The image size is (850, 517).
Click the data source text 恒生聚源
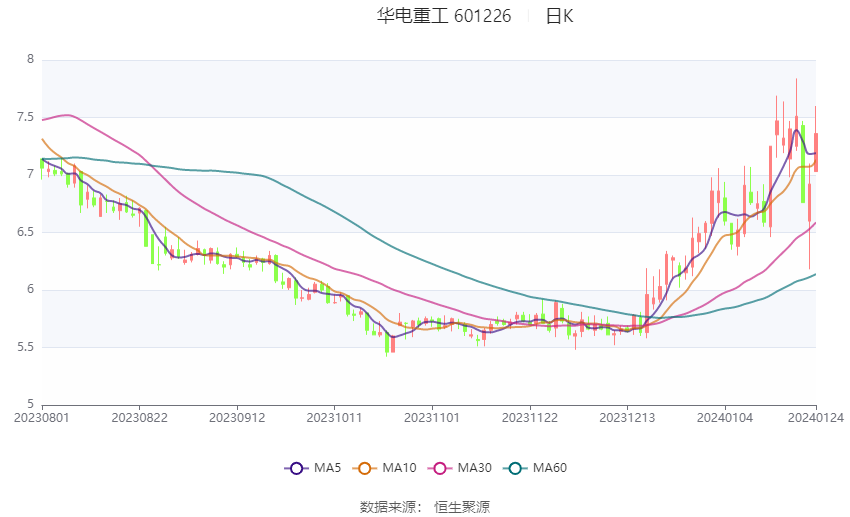click(462, 507)
